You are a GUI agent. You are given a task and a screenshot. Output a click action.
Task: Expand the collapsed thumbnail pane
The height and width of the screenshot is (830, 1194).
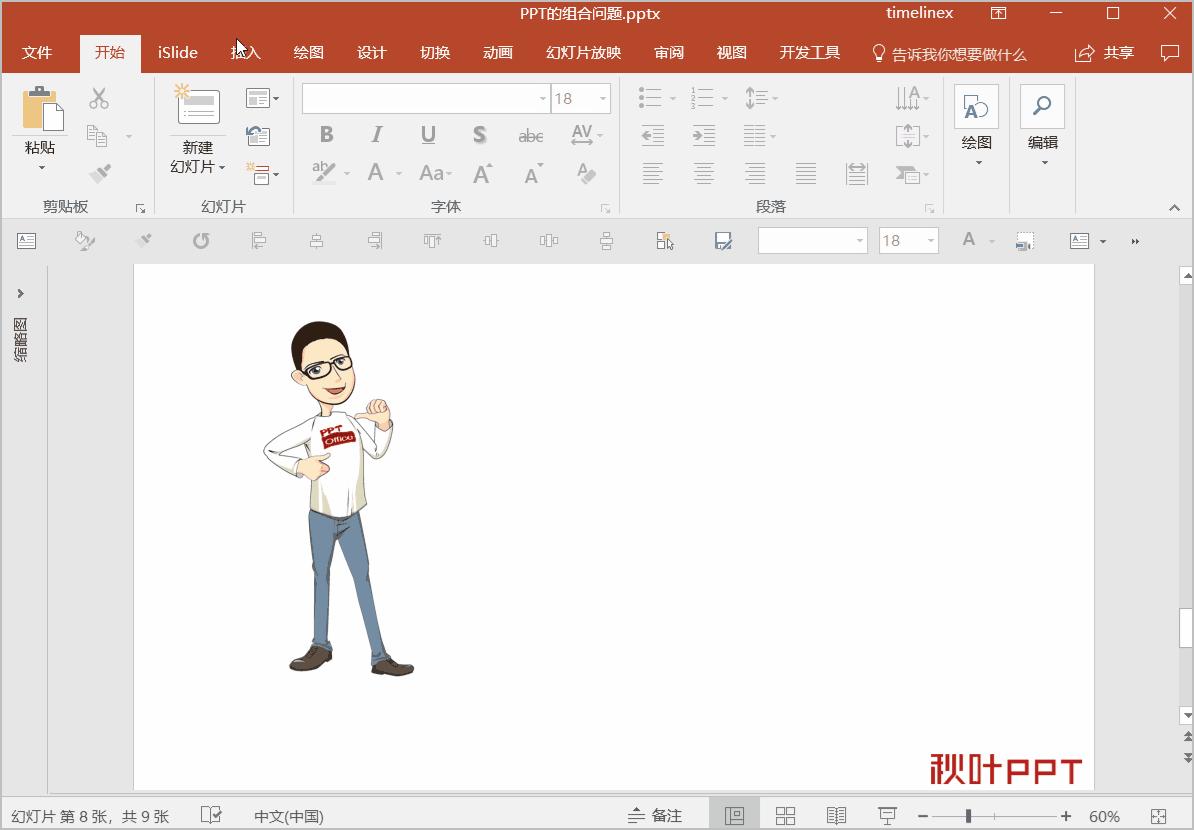coord(20,293)
